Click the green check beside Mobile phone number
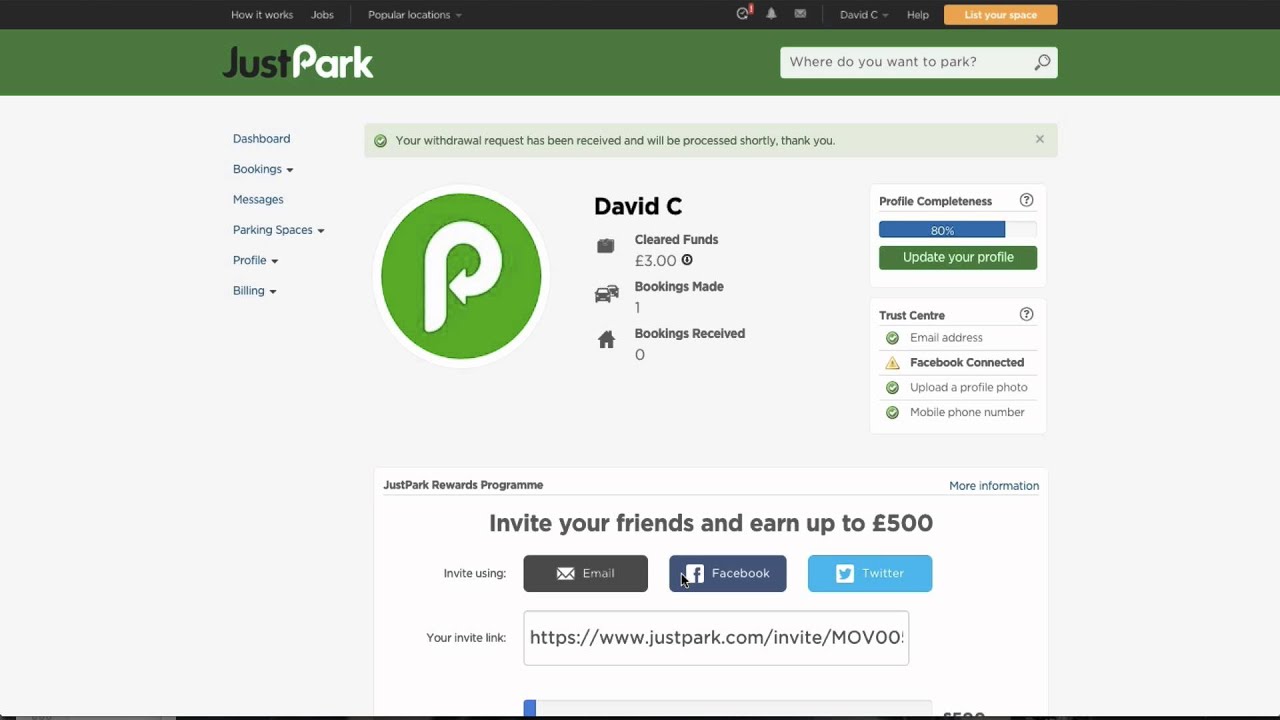Image resolution: width=1280 pixels, height=720 pixels. click(892, 413)
